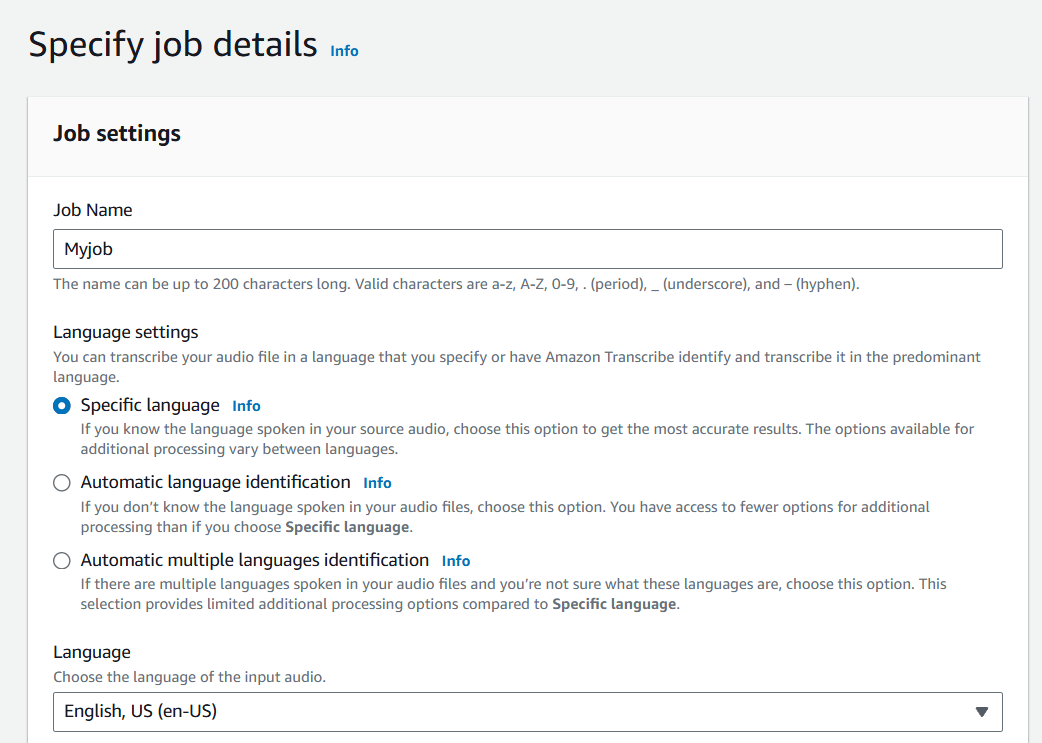Open Info link for Automatic multiple languages identification
Screen dimensions: 1042x743
coord(456,561)
